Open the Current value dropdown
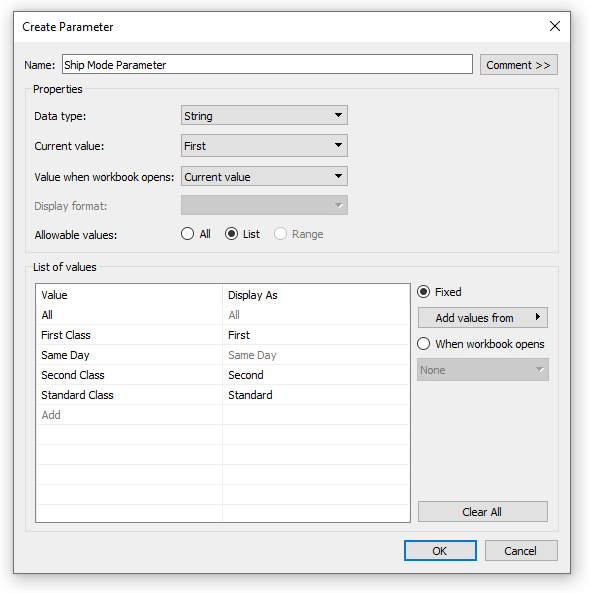Image resolution: width=589 pixels, height=593 pixels. point(264,146)
